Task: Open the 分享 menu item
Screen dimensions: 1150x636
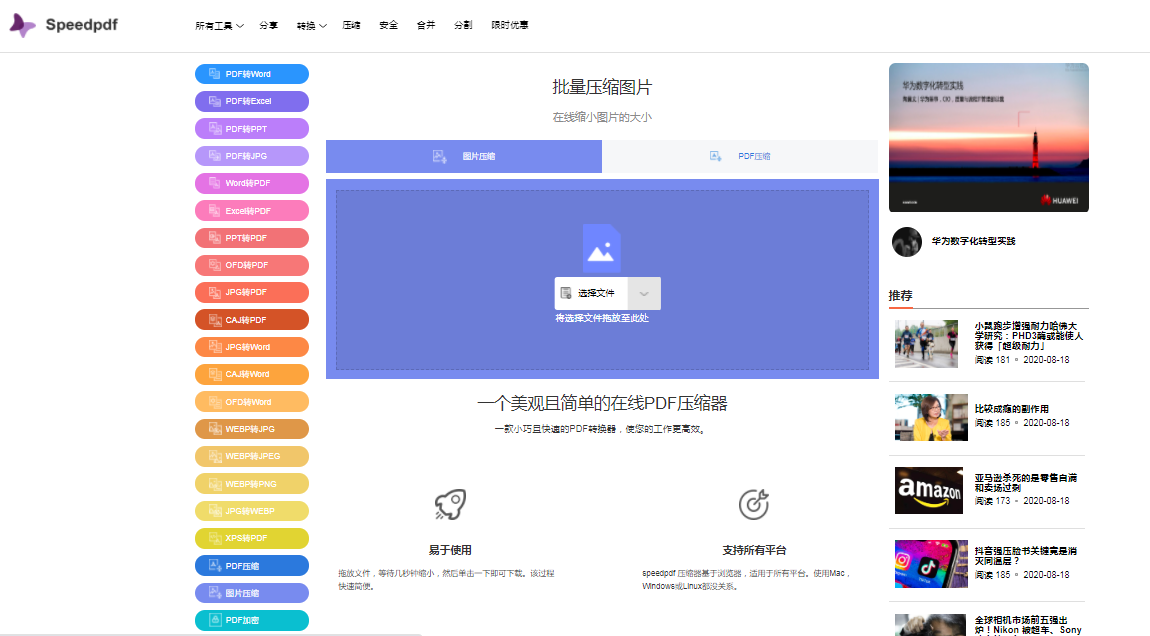Action: [268, 26]
